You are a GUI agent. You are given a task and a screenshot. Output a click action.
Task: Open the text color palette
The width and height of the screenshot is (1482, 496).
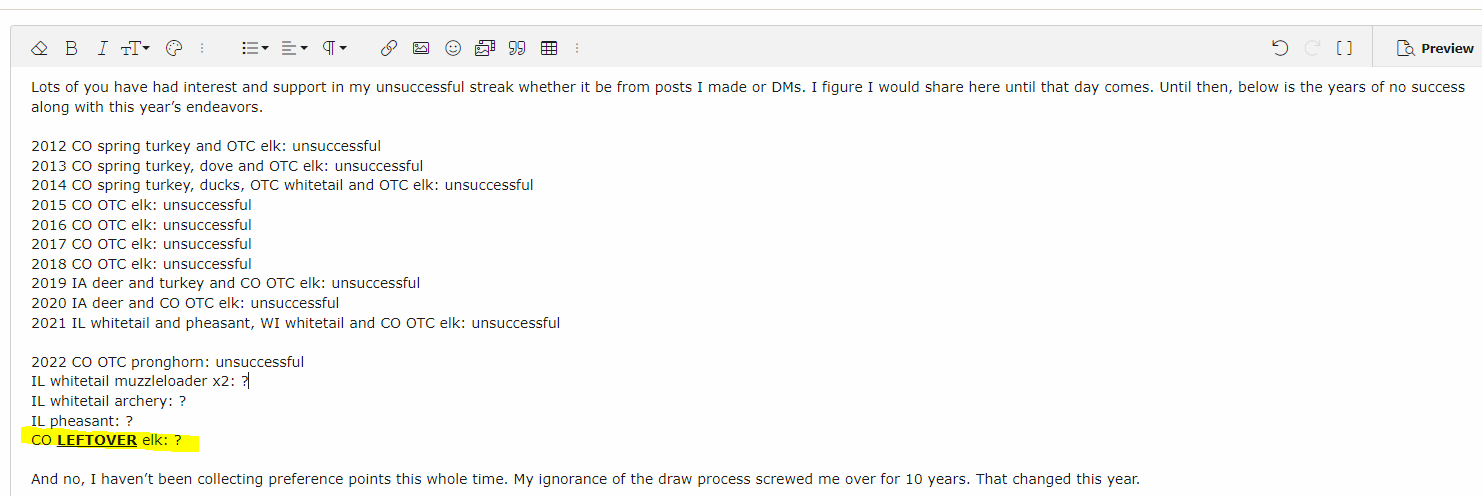pyautogui.click(x=173, y=48)
